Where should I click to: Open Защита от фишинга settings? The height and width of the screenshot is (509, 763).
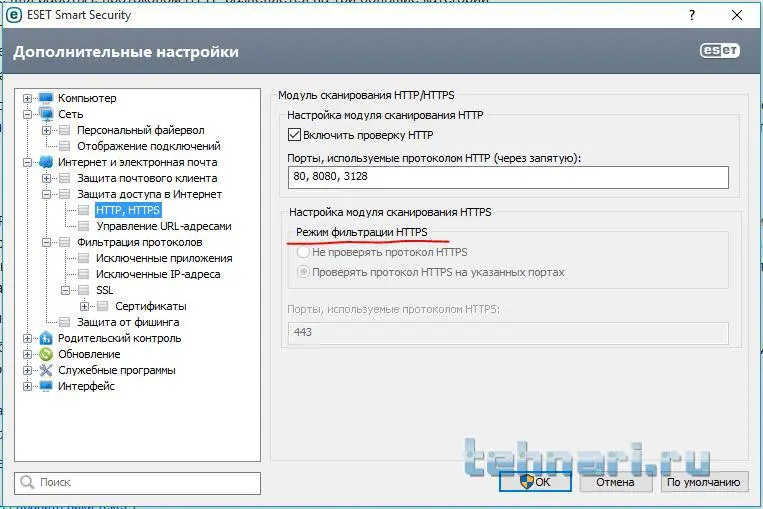point(128,322)
